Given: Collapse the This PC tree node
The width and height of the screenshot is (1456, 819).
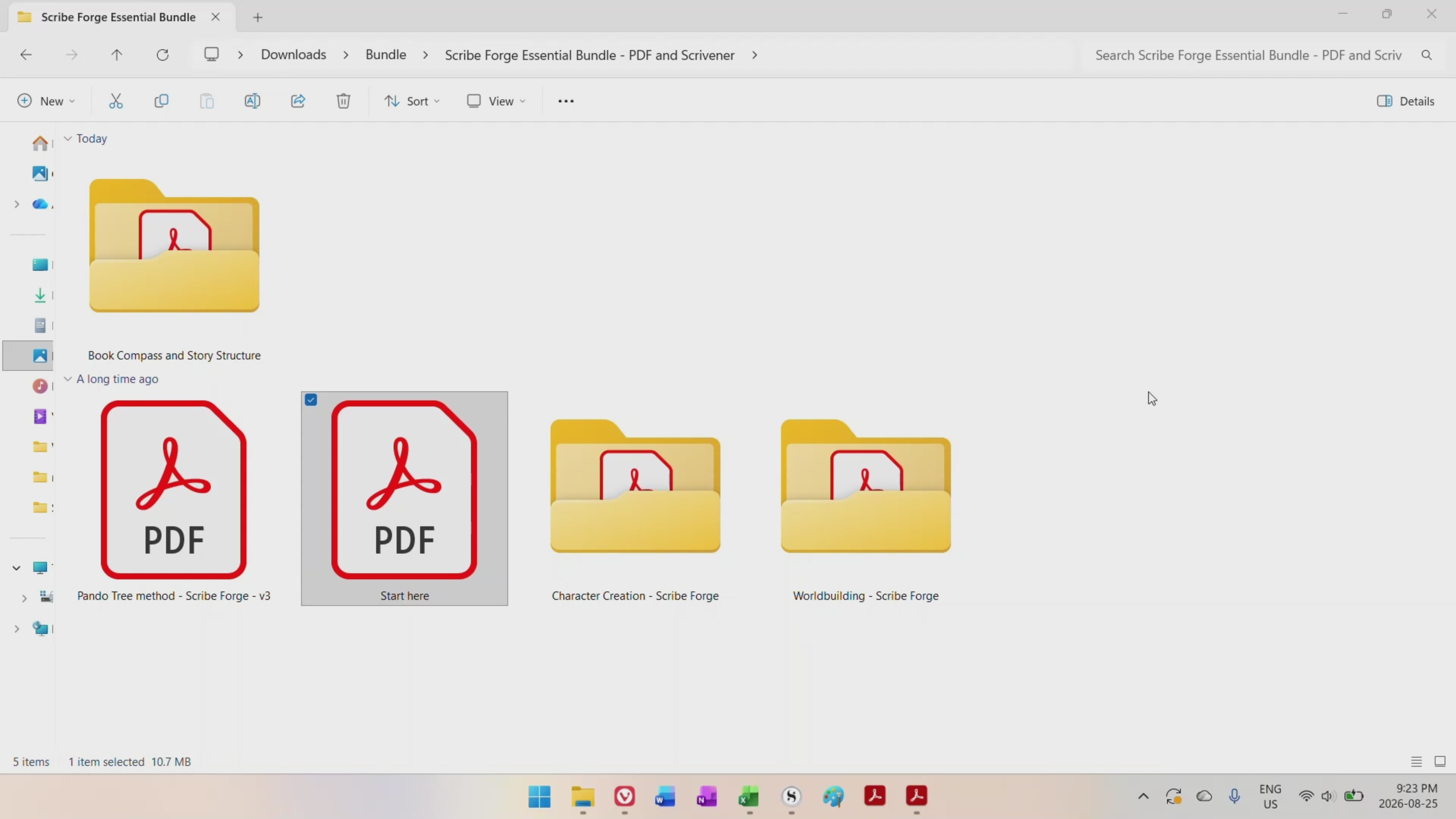Looking at the screenshot, I should [x=16, y=568].
